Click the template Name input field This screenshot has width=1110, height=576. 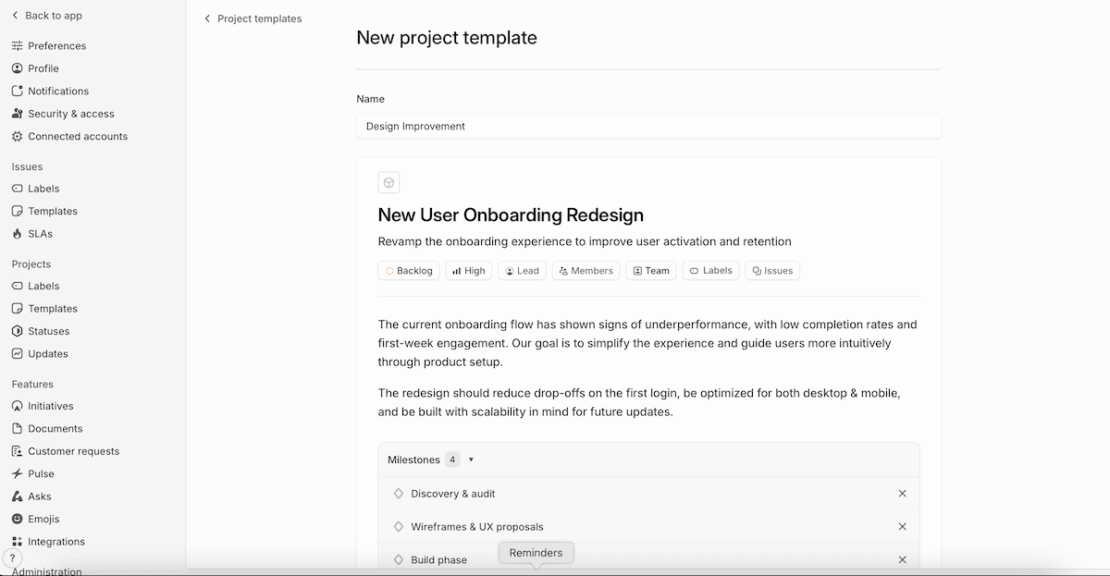648,126
